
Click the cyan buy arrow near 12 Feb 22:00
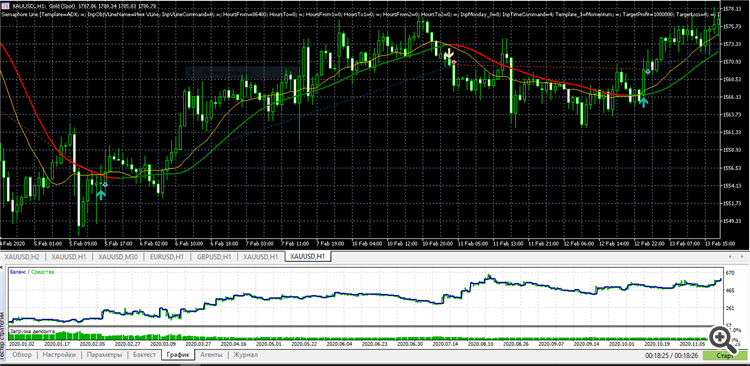pos(644,101)
